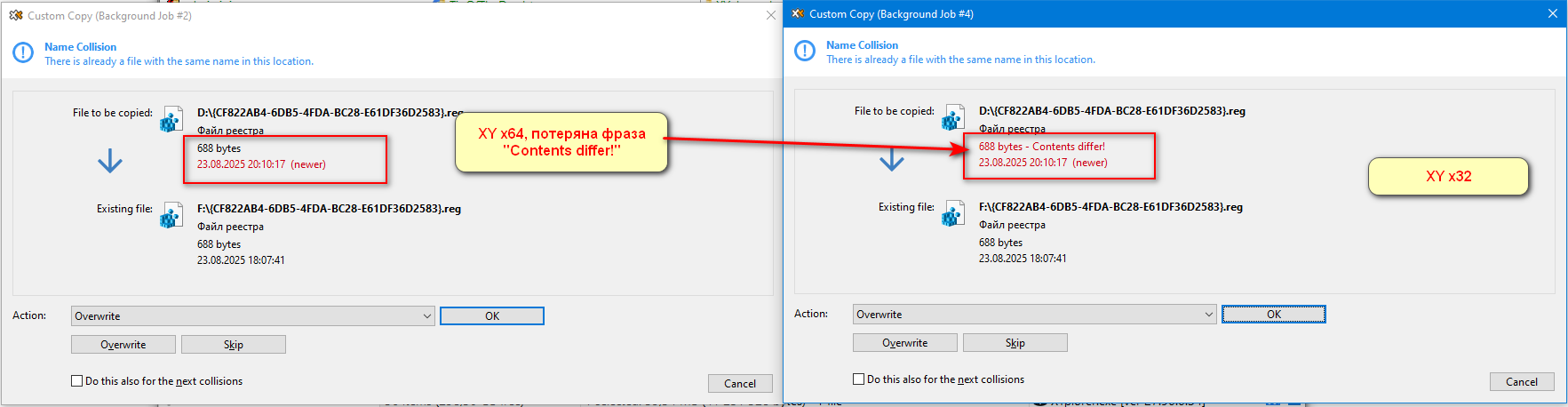Click the F:\ existing file path in Job #2
1568x407 pixels.
pyautogui.click(x=329, y=209)
